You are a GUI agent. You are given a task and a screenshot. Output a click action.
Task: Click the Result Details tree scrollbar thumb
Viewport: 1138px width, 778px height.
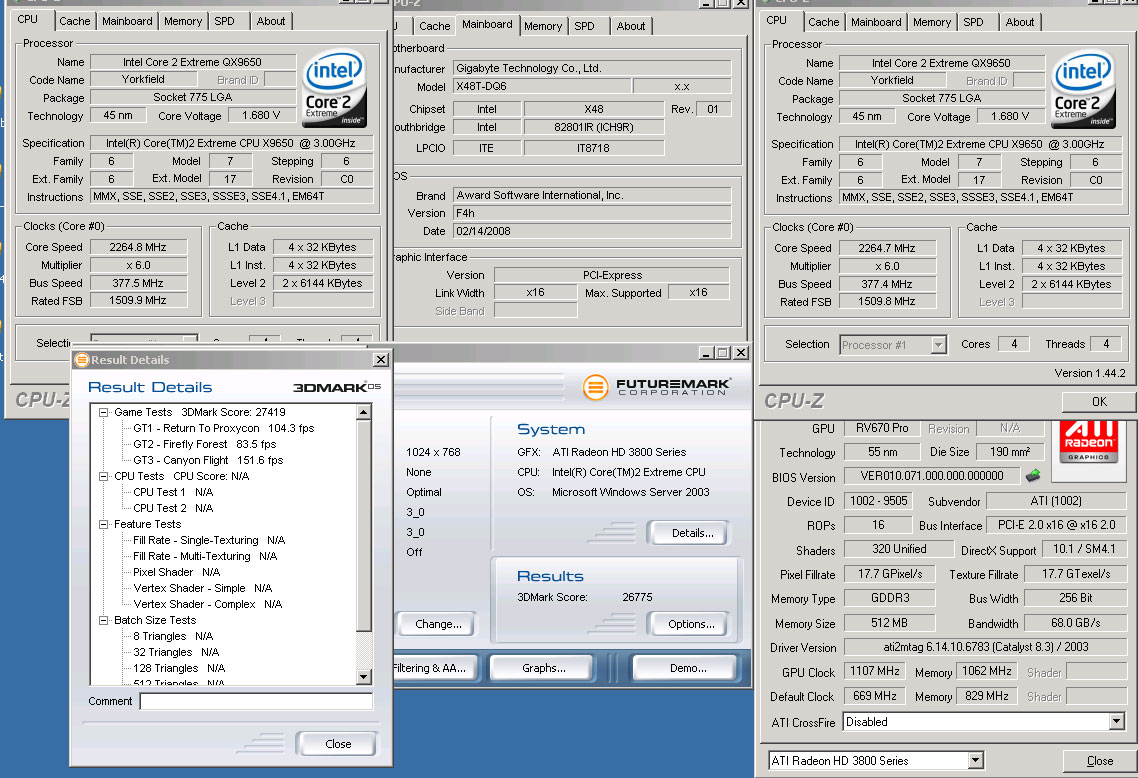click(364, 525)
